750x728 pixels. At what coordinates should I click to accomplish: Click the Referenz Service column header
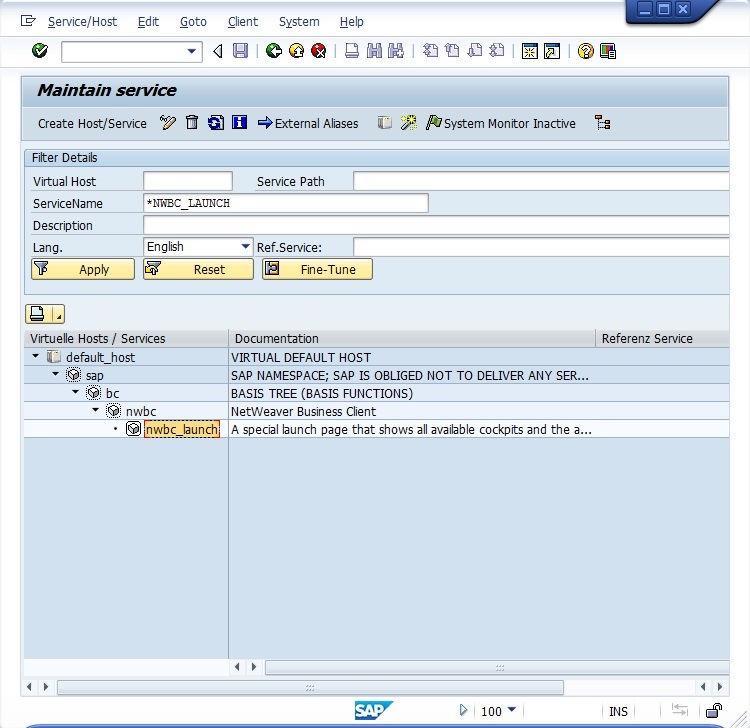tap(662, 339)
